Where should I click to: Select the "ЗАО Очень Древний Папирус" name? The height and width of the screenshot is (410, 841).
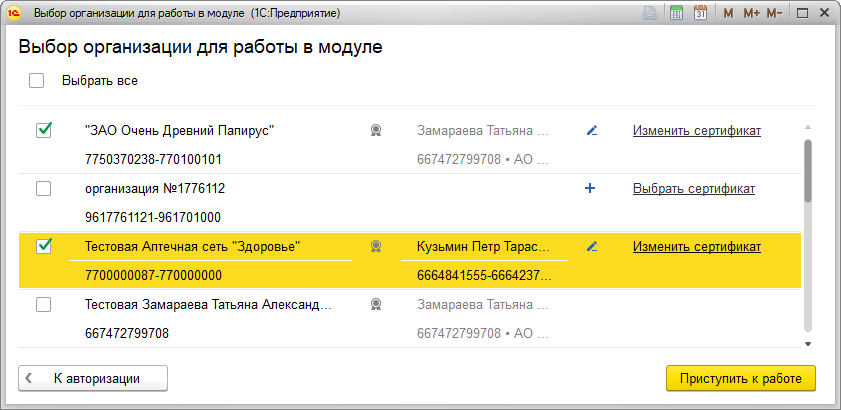click(180, 130)
